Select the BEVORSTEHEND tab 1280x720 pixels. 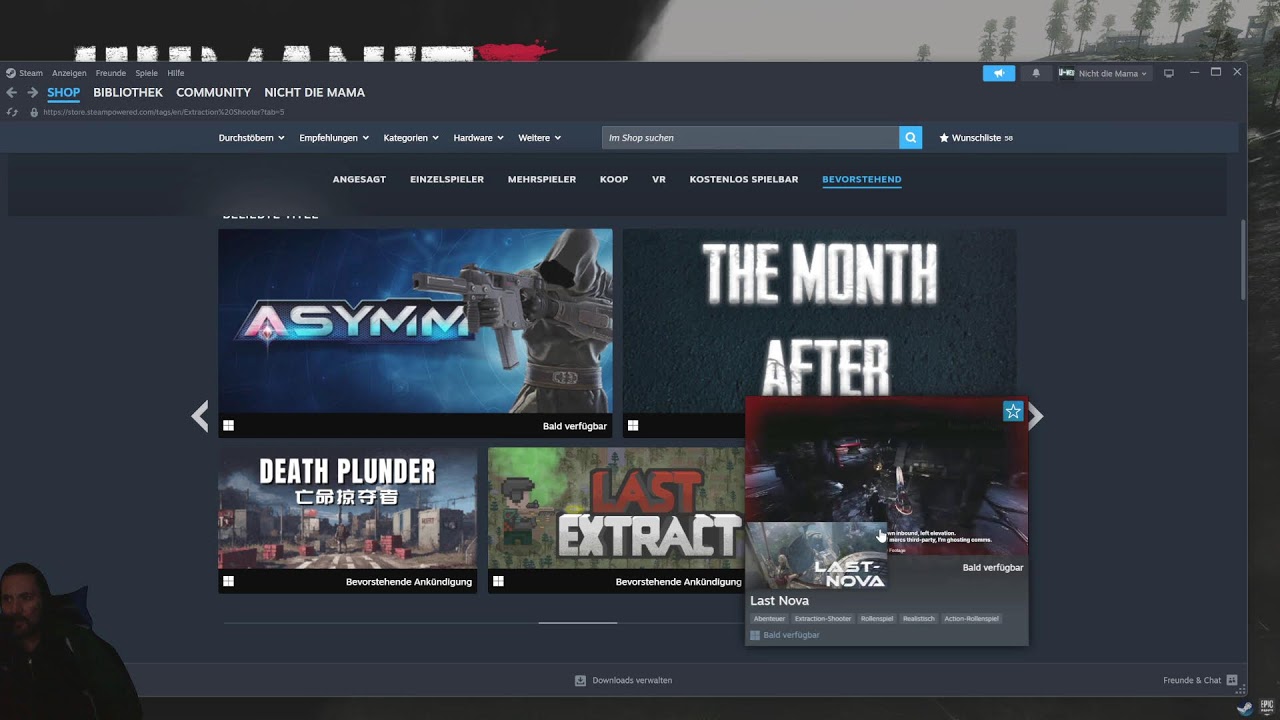[x=862, y=180]
